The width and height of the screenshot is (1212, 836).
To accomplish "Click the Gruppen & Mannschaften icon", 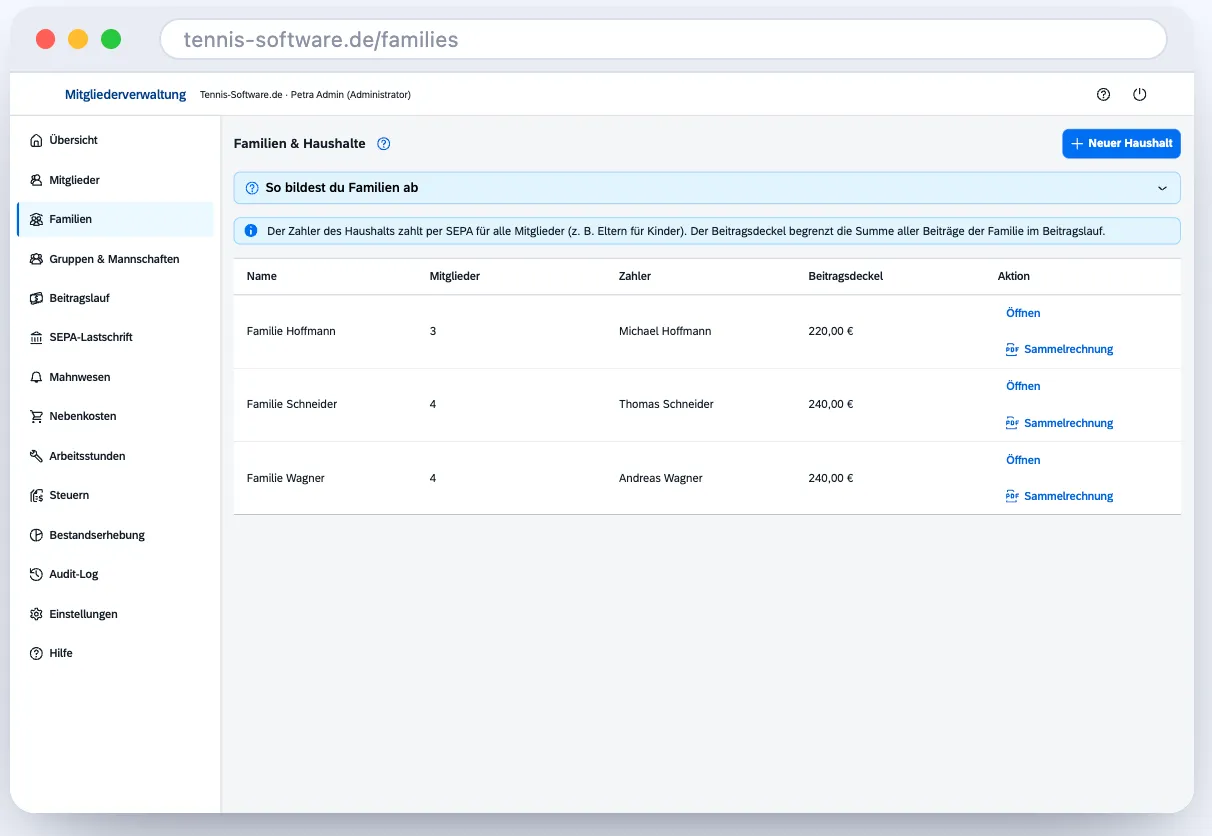I will coord(36,259).
